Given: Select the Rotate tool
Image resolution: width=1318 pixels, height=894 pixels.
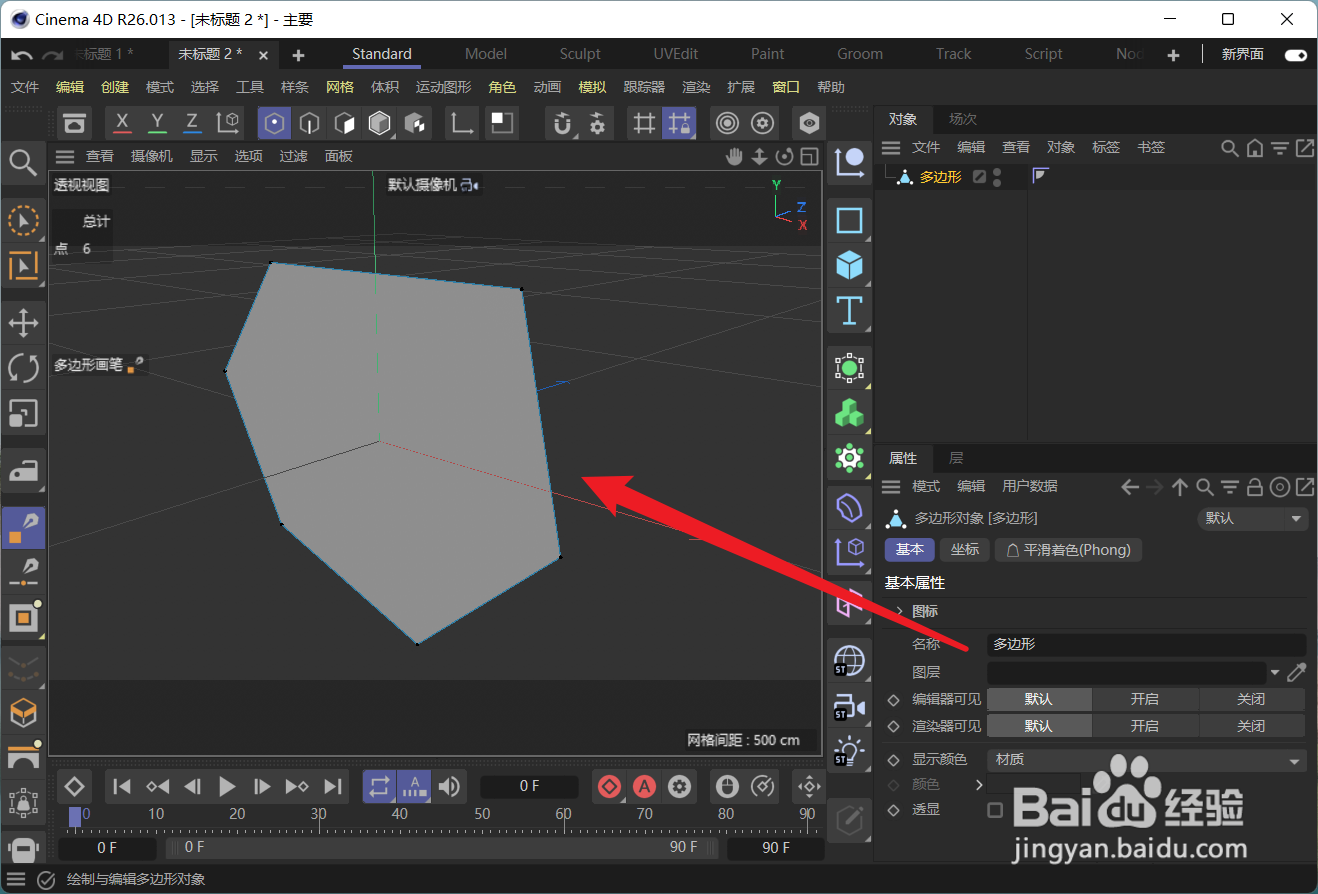Looking at the screenshot, I should pyautogui.click(x=23, y=368).
